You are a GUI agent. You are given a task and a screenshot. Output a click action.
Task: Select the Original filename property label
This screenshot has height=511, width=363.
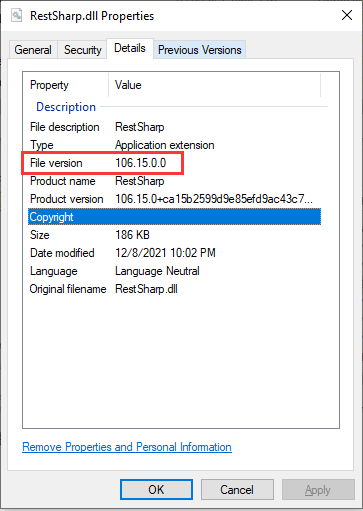tap(68, 289)
